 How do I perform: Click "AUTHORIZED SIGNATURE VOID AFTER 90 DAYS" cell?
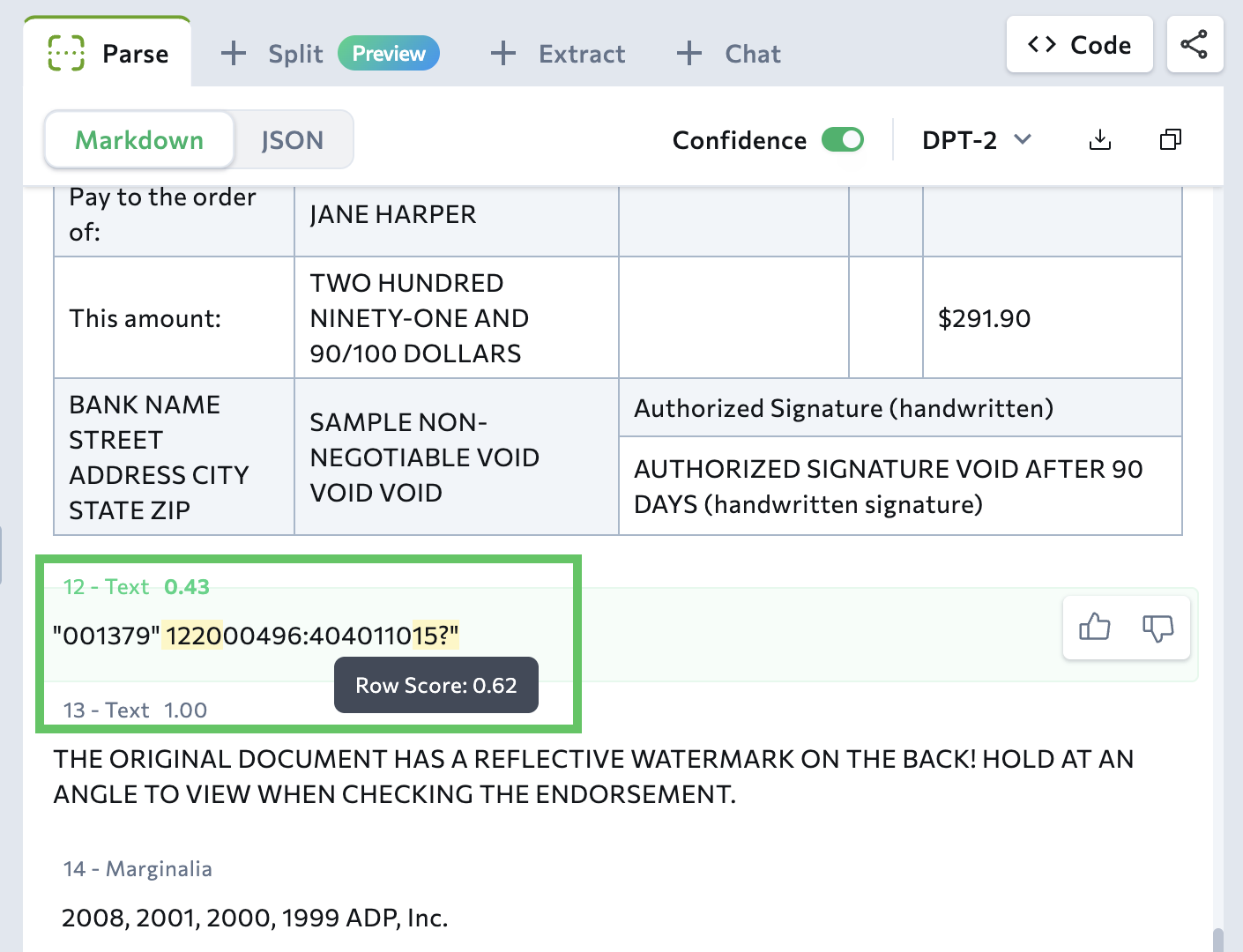[x=900, y=486]
